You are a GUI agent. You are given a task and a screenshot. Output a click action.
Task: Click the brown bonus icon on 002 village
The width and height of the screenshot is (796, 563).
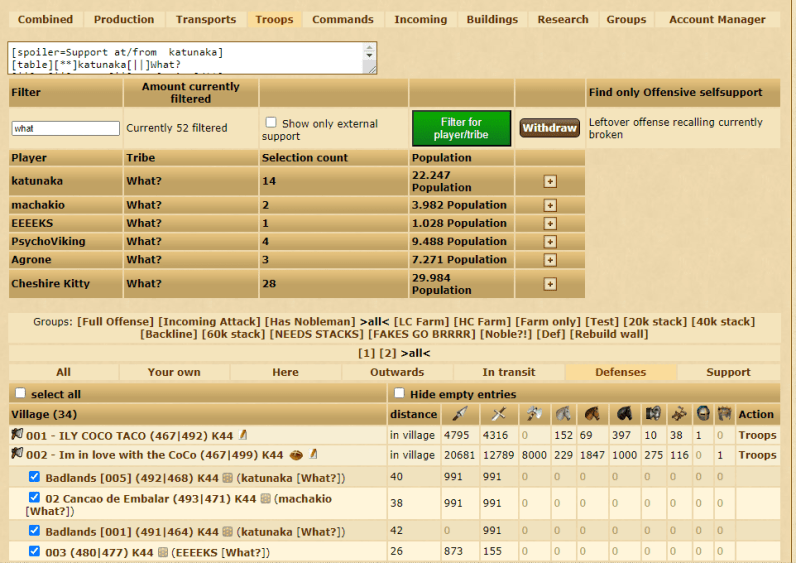tap(296, 455)
